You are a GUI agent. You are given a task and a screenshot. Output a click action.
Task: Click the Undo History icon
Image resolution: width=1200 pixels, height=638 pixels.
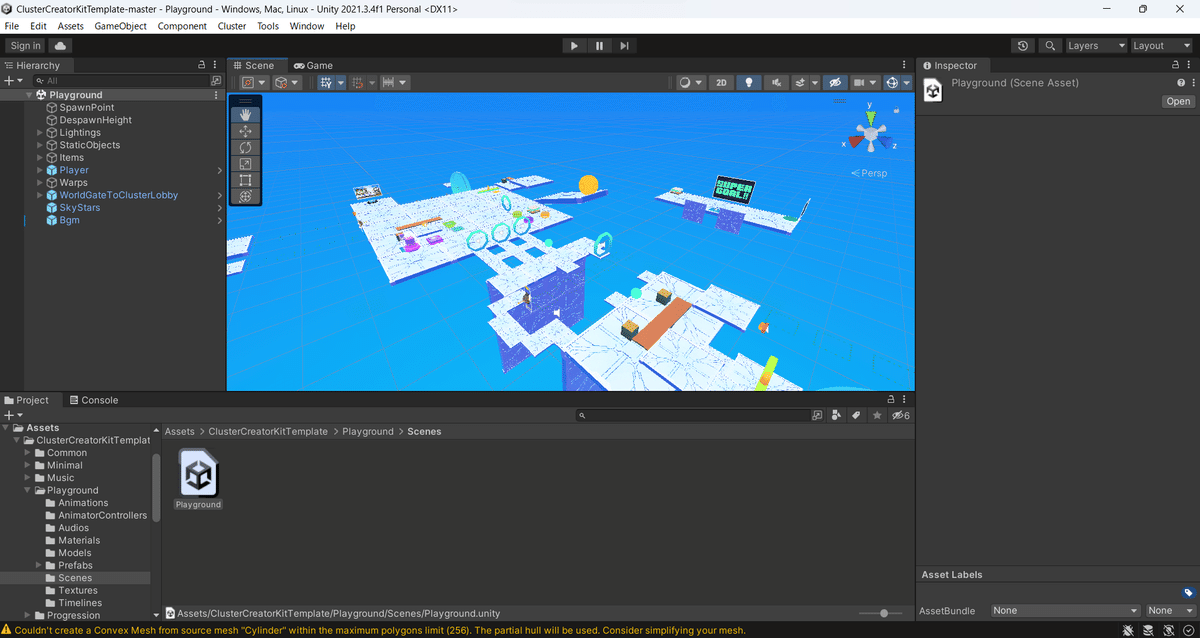click(1022, 45)
